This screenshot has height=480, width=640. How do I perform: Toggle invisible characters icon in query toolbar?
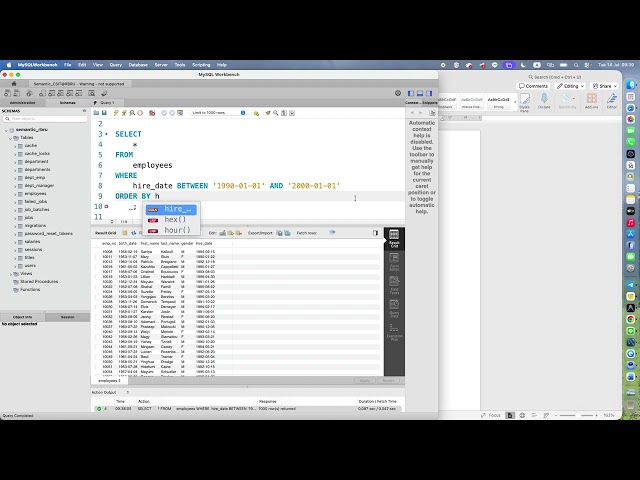(x=284, y=113)
